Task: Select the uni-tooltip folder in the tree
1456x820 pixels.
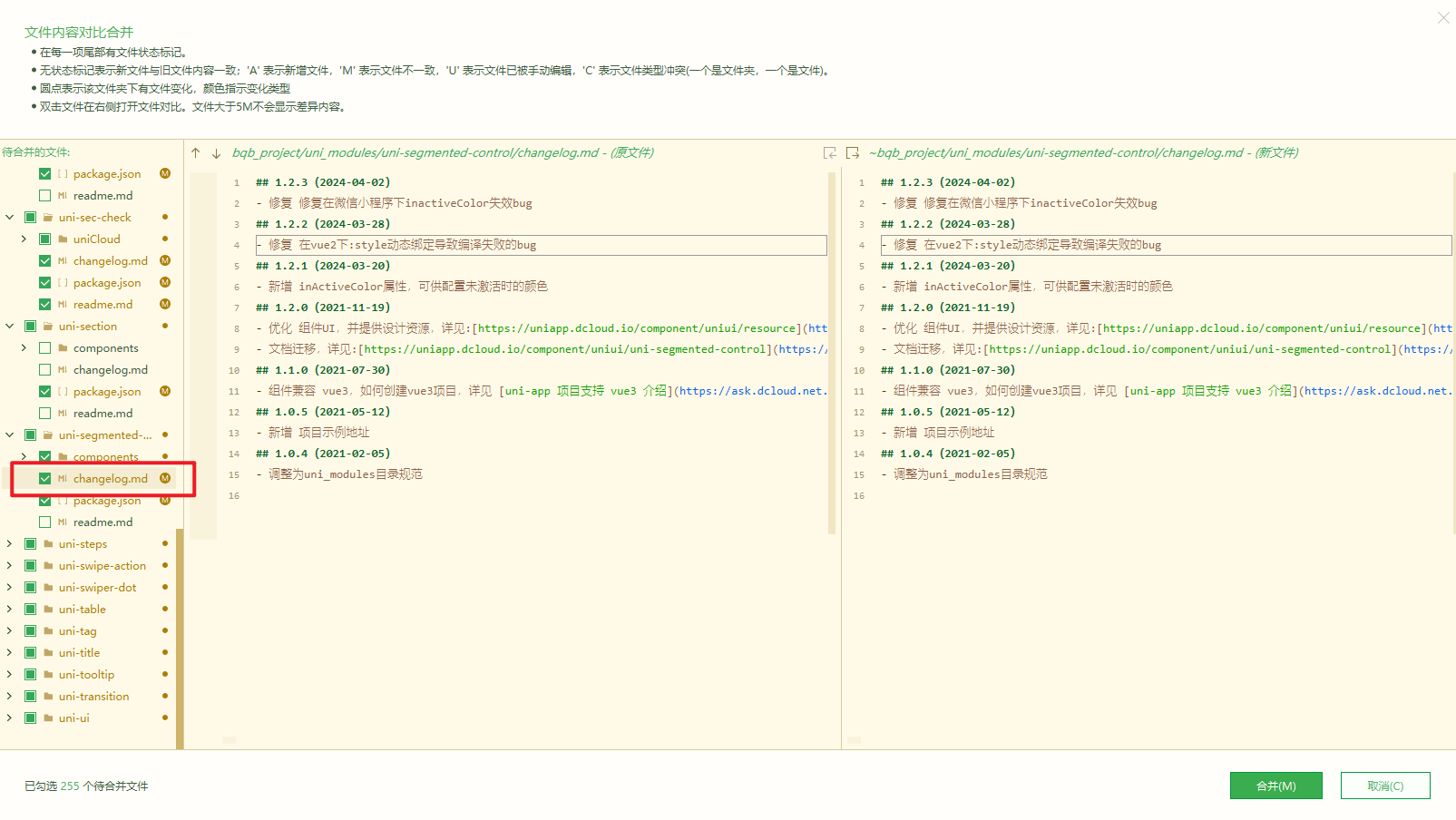Action: pos(86,675)
